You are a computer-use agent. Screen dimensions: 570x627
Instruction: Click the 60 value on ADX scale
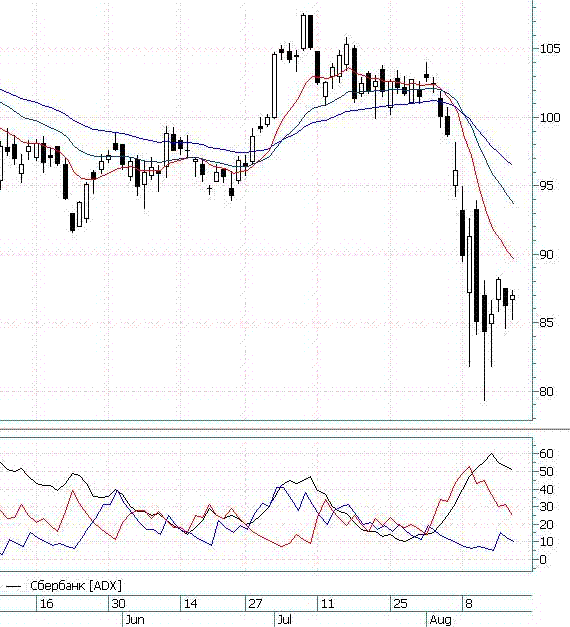[x=546, y=453]
